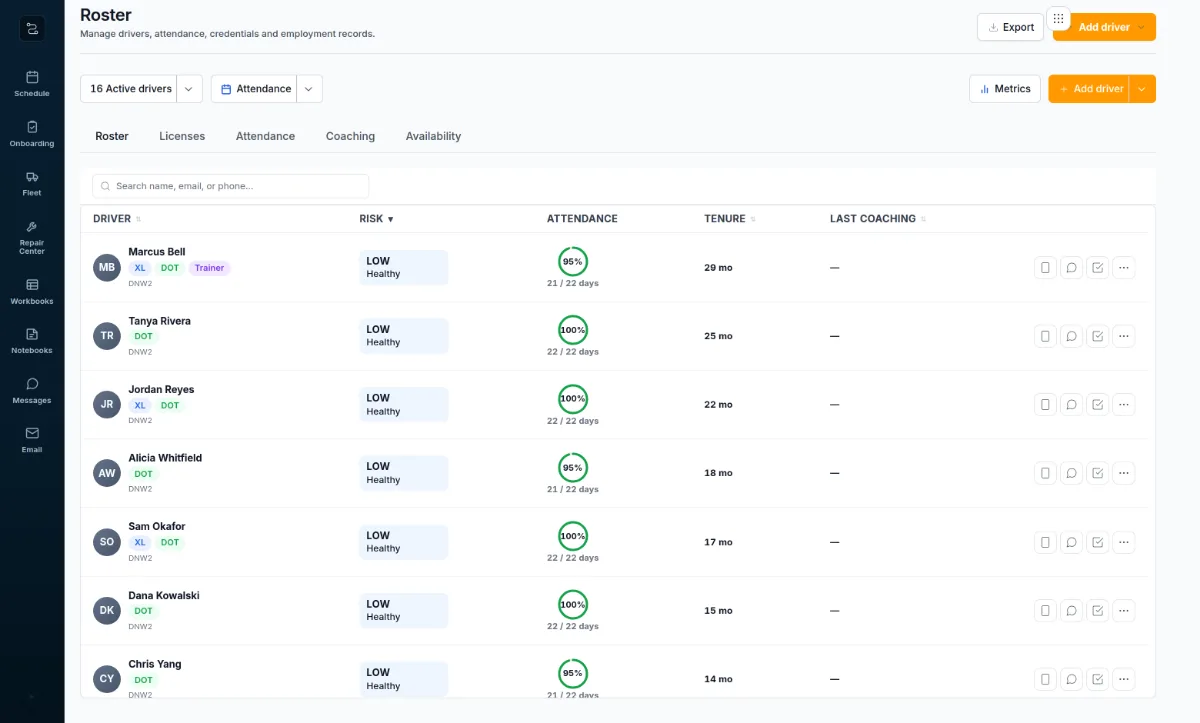The image size is (1200, 723).
Task: Click the device icon in Dana Kowalski's row
Action: pos(1045,610)
